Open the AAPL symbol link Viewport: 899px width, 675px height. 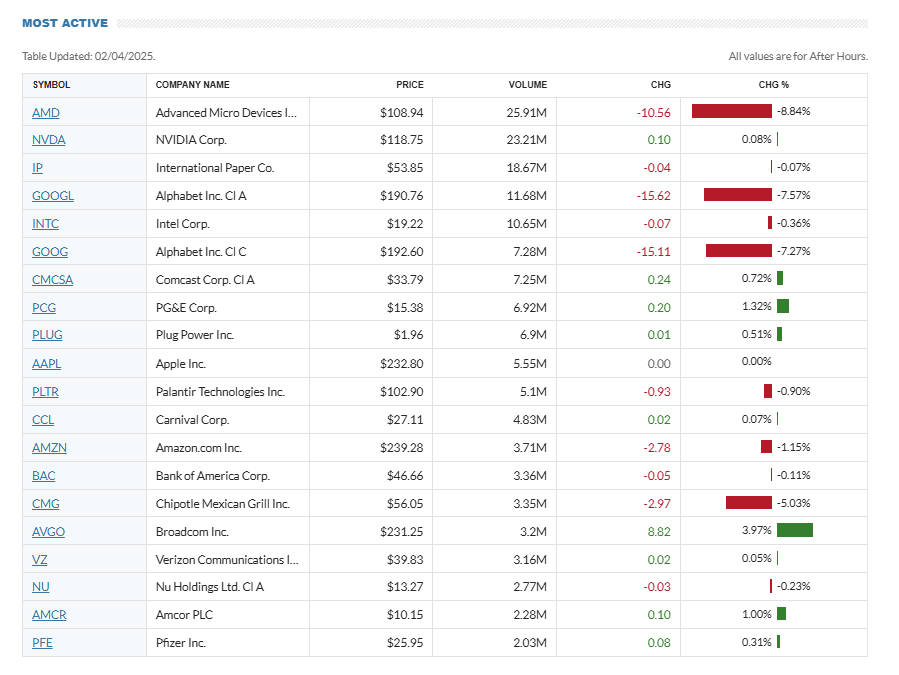pos(46,364)
